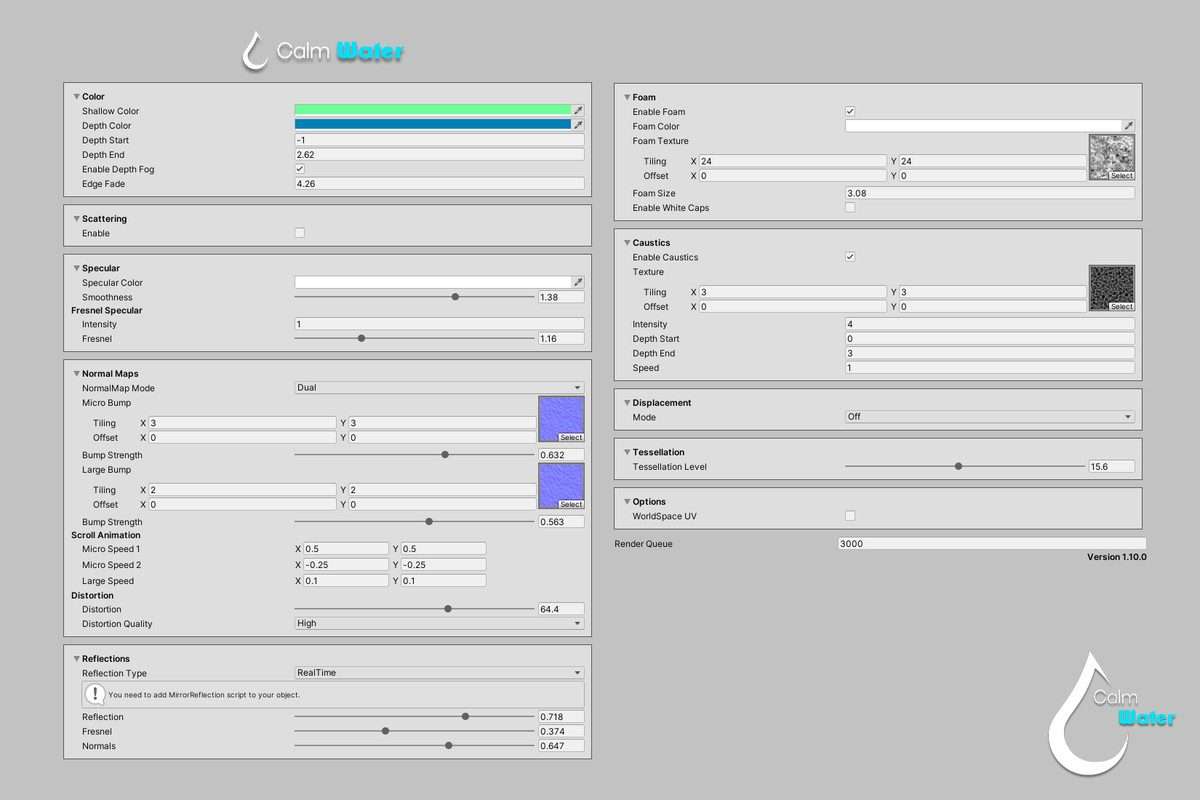Click Select on the Foam Texture

click(x=1122, y=176)
